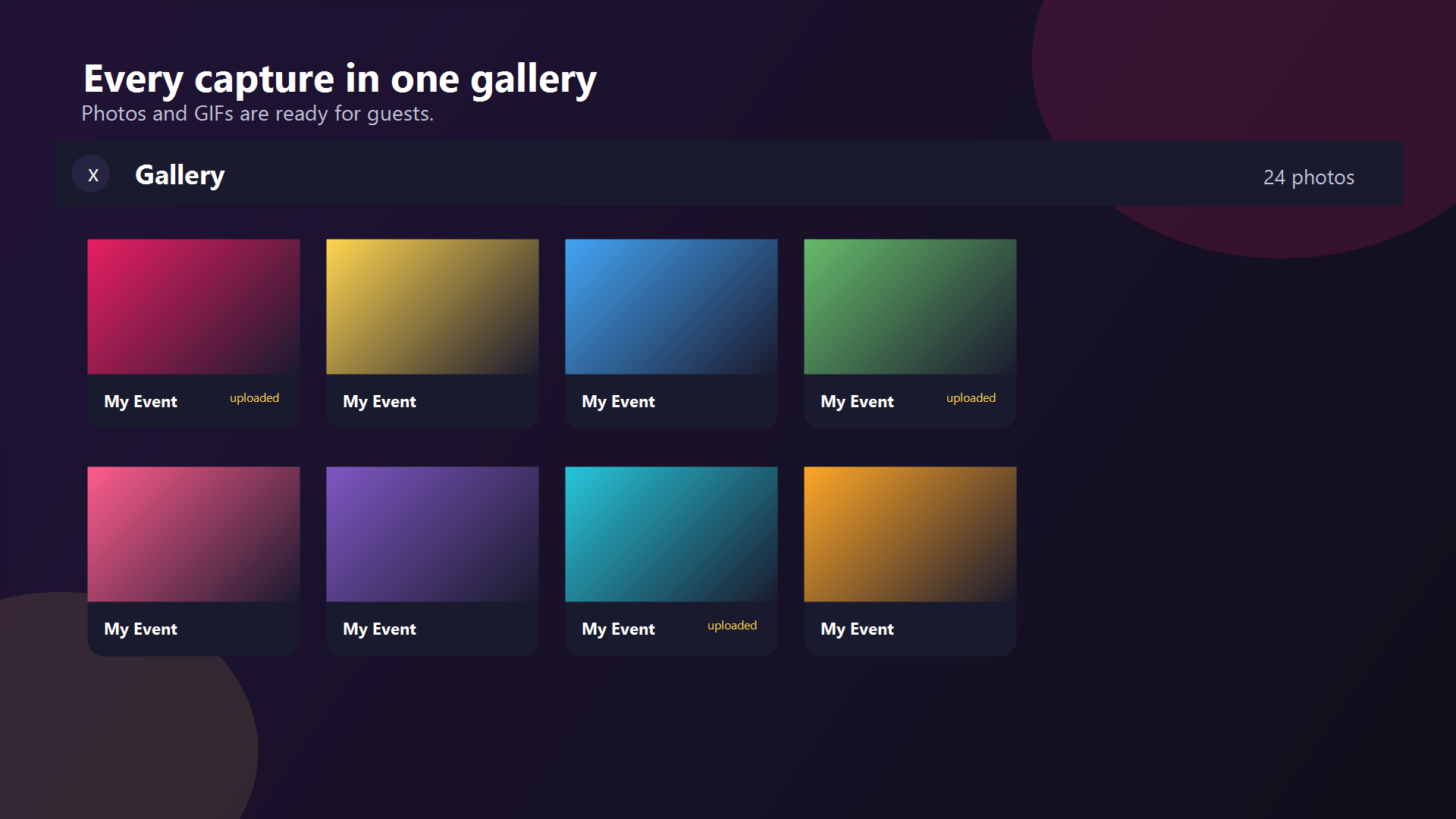Image resolution: width=1456 pixels, height=819 pixels.
Task: Open the orange gradient photo thumbnail
Action: click(x=910, y=534)
